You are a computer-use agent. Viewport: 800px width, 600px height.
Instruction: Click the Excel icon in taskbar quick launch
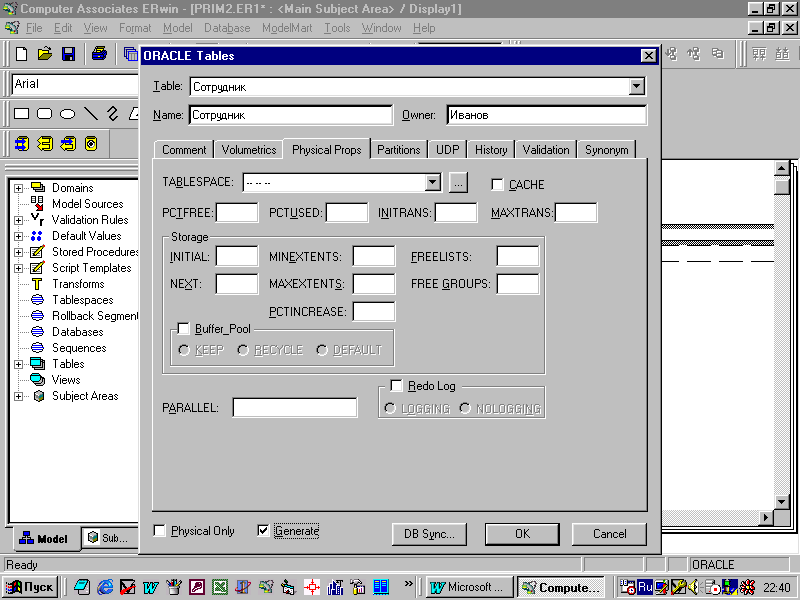pyautogui.click(x=220, y=587)
